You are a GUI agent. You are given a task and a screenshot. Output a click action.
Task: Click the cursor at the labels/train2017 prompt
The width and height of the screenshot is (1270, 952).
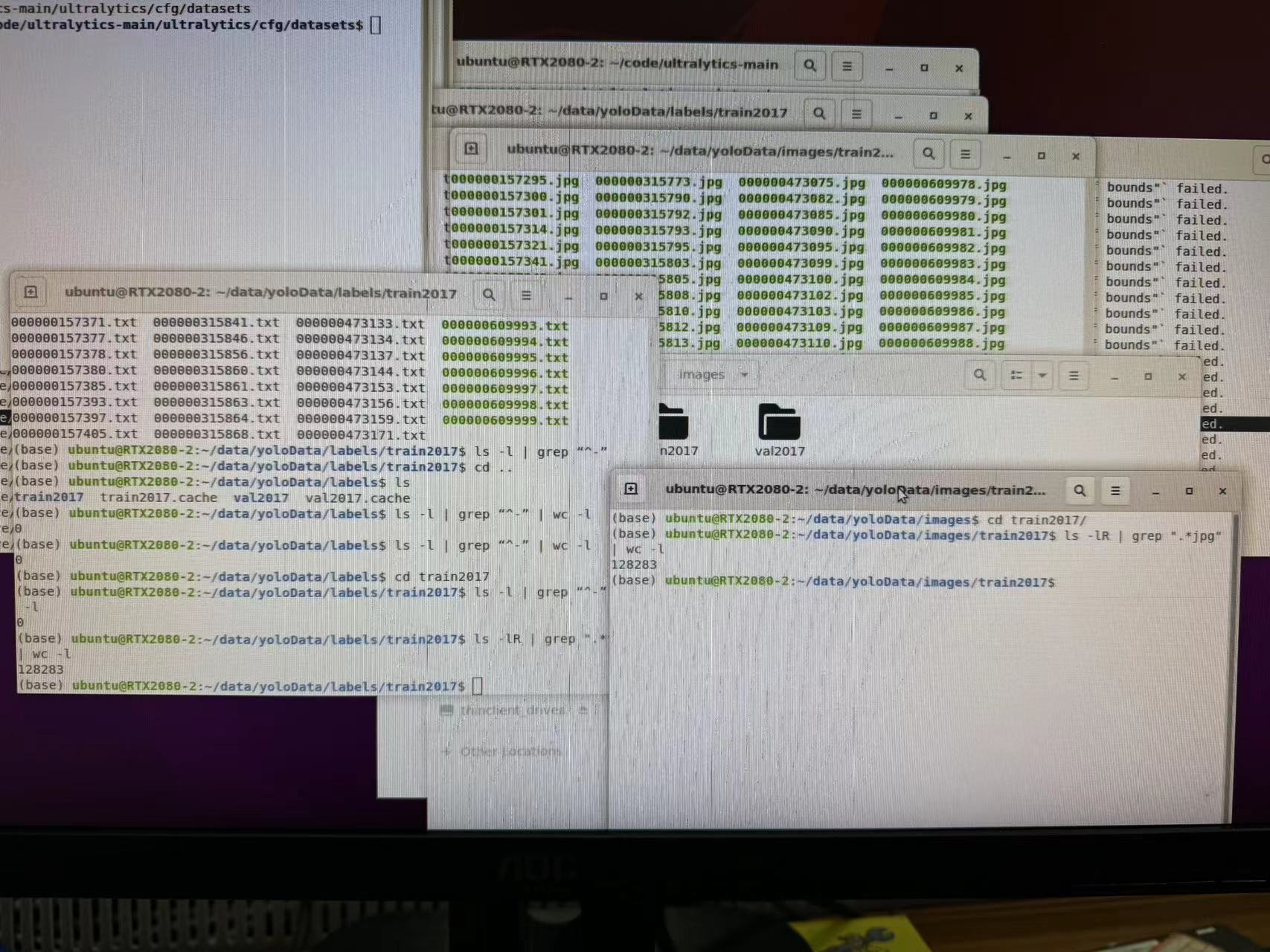pyautogui.click(x=477, y=686)
